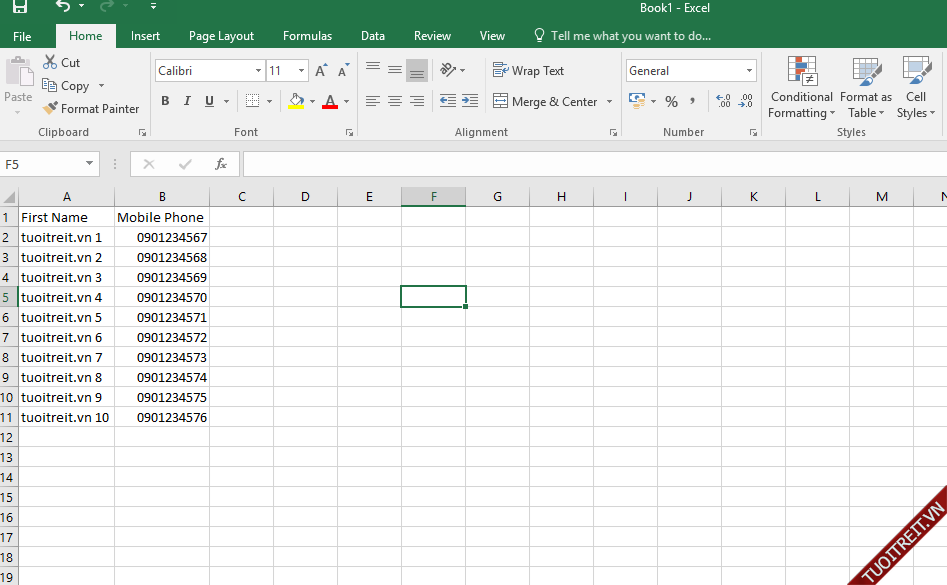Image resolution: width=947 pixels, height=585 pixels.
Task: Toggle Wrap Text on
Action: (528, 71)
